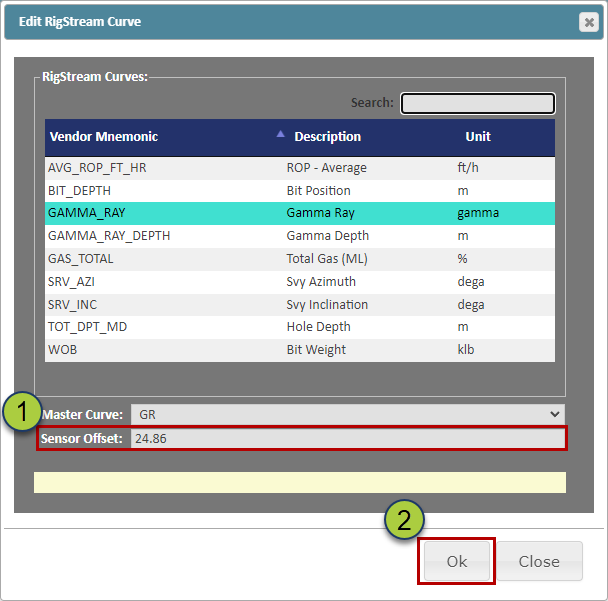Click the Close button
This screenshot has height=601, width=608.
tap(539, 561)
